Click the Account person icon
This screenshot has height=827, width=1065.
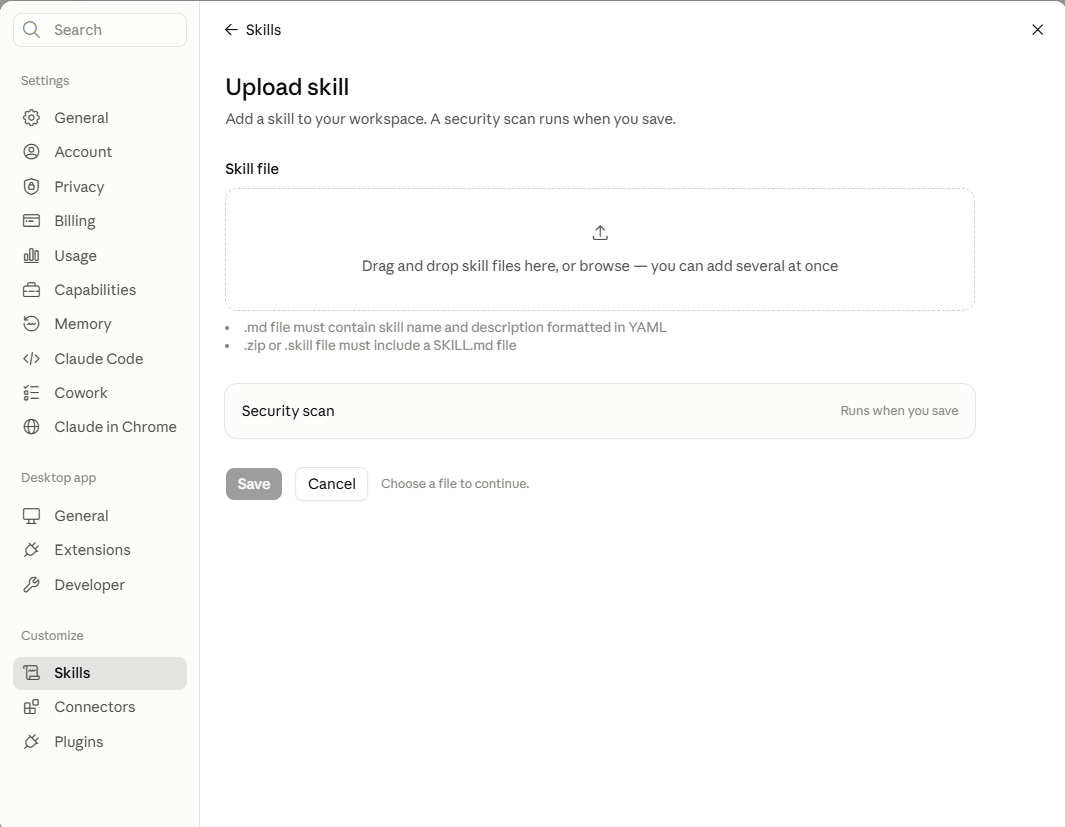pyautogui.click(x=31, y=151)
